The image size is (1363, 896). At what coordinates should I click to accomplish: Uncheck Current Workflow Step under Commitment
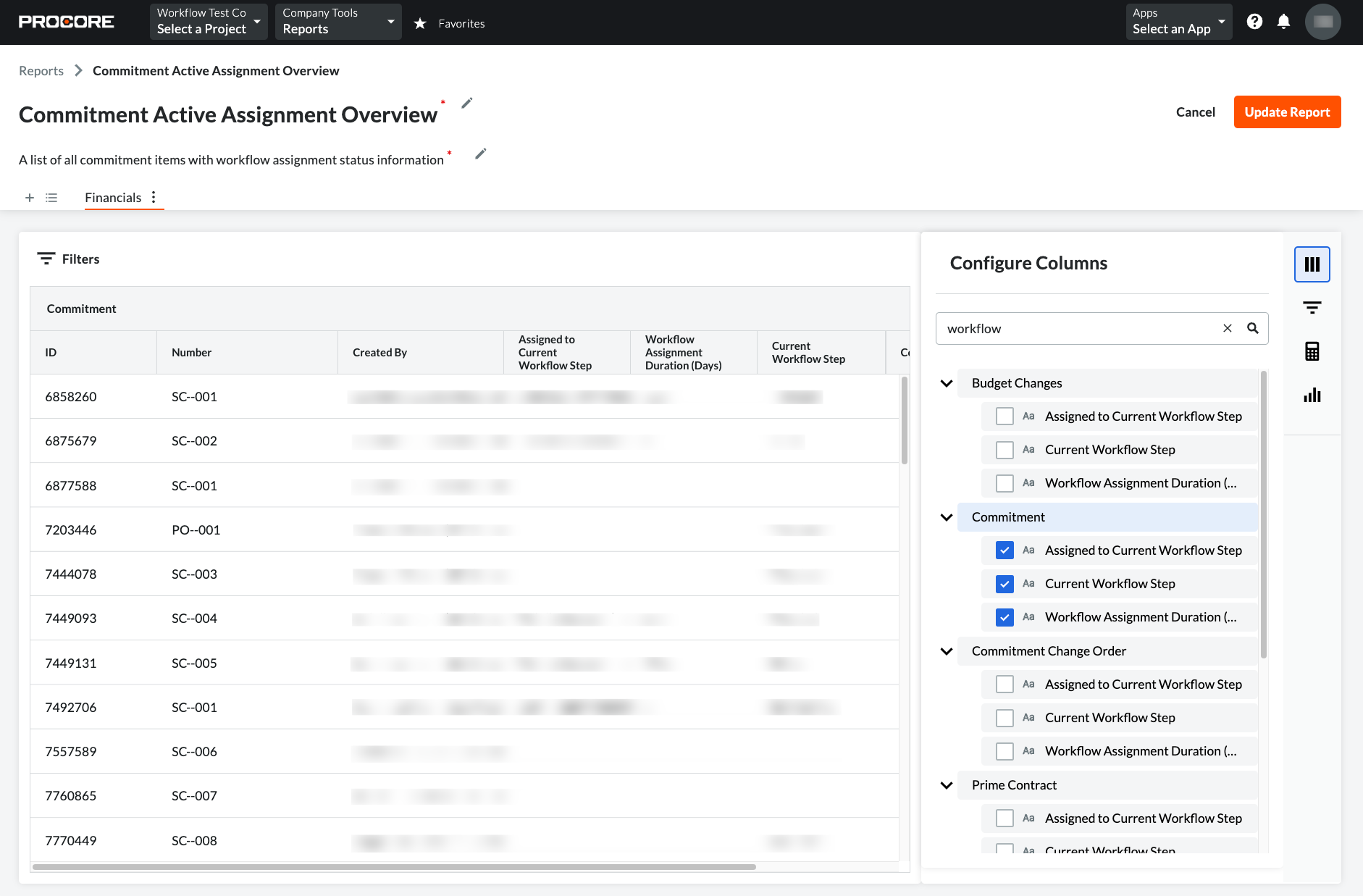(1005, 583)
